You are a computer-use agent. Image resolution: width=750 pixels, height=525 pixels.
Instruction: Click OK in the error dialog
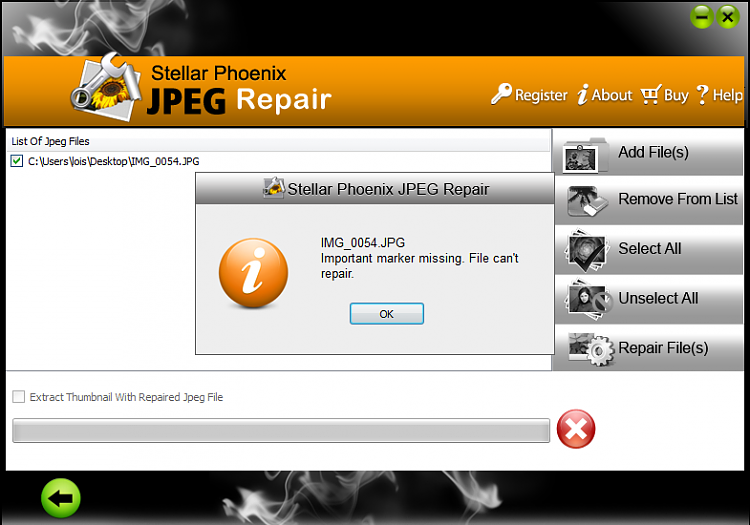tap(386, 314)
